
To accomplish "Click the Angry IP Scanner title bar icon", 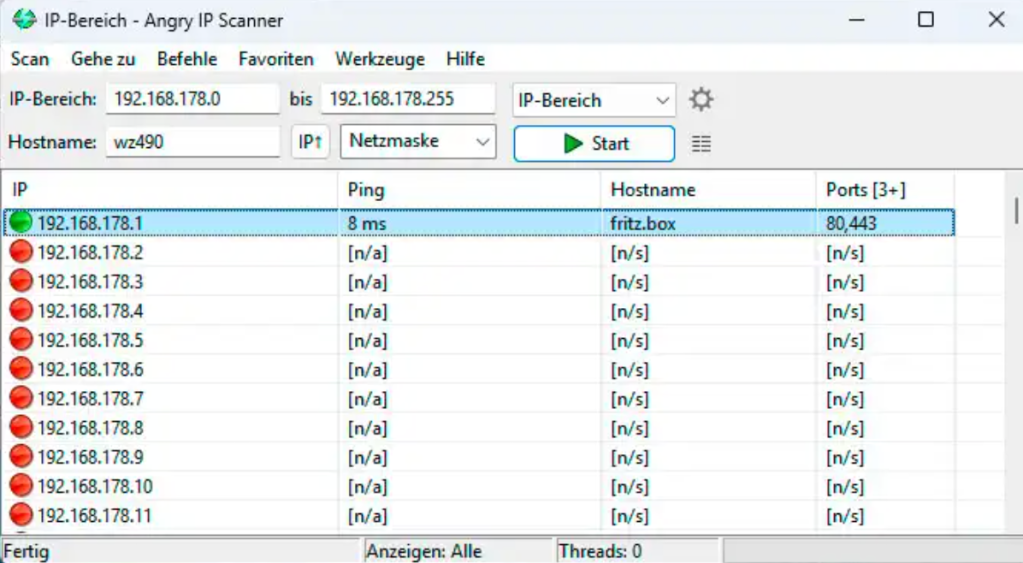I will [x=24, y=20].
